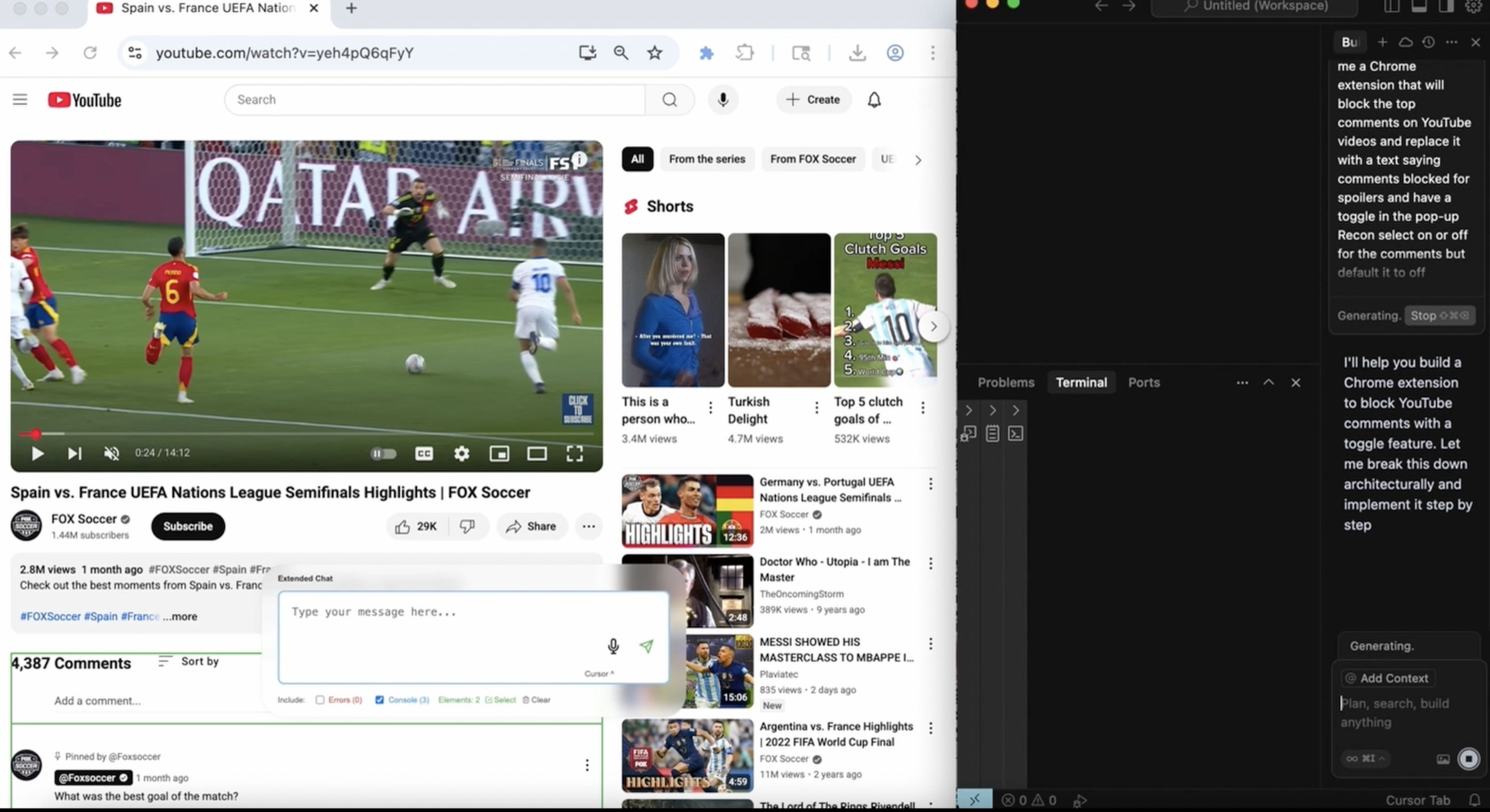This screenshot has width=1490, height=812.
Task: Open Germany vs. Portugal video options
Action: 930,484
